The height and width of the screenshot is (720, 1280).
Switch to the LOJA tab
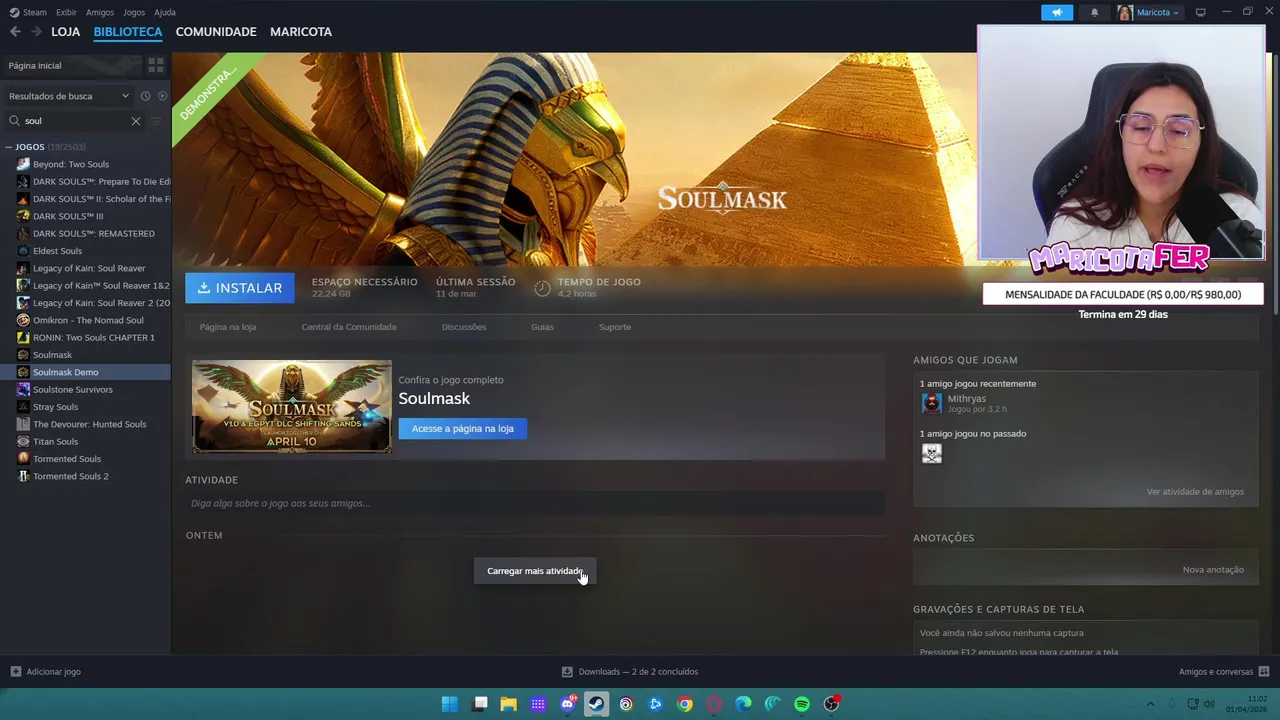(x=65, y=32)
